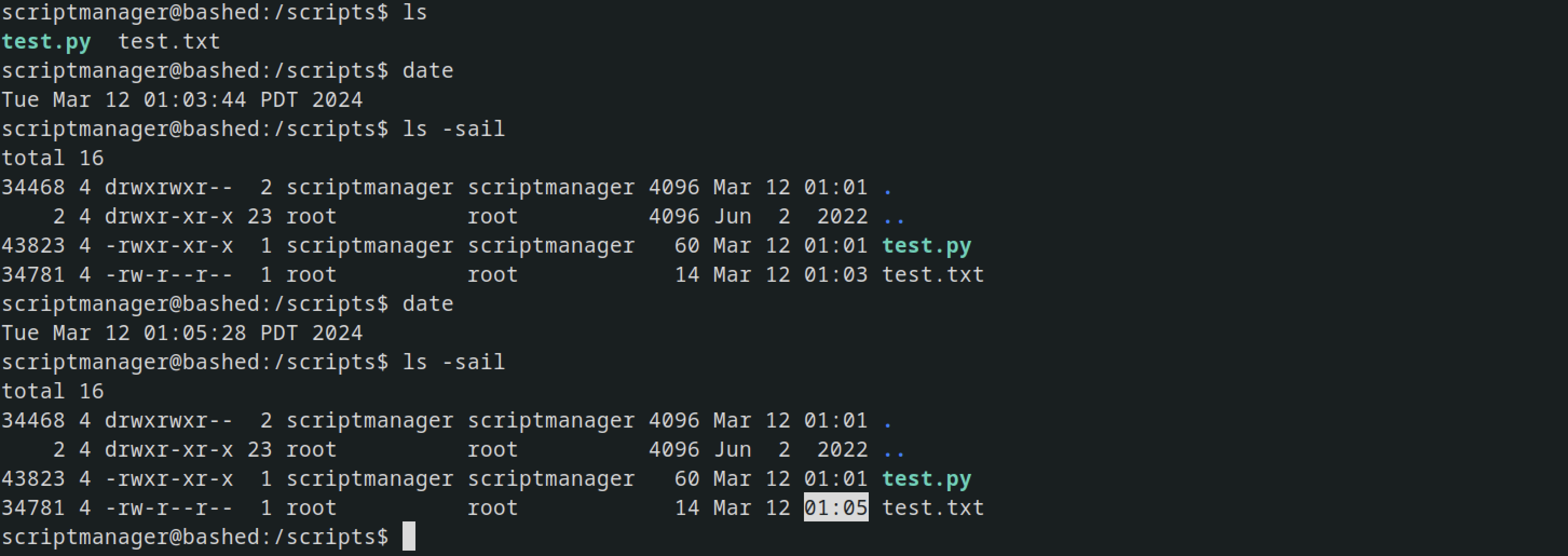The image size is (1568, 556).
Task: Click the second date output, 01:05:28
Action: (x=194, y=333)
